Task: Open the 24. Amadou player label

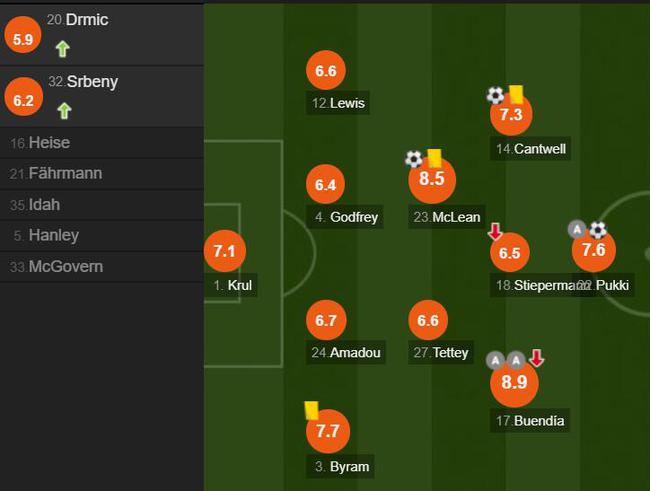Action: 346,352
